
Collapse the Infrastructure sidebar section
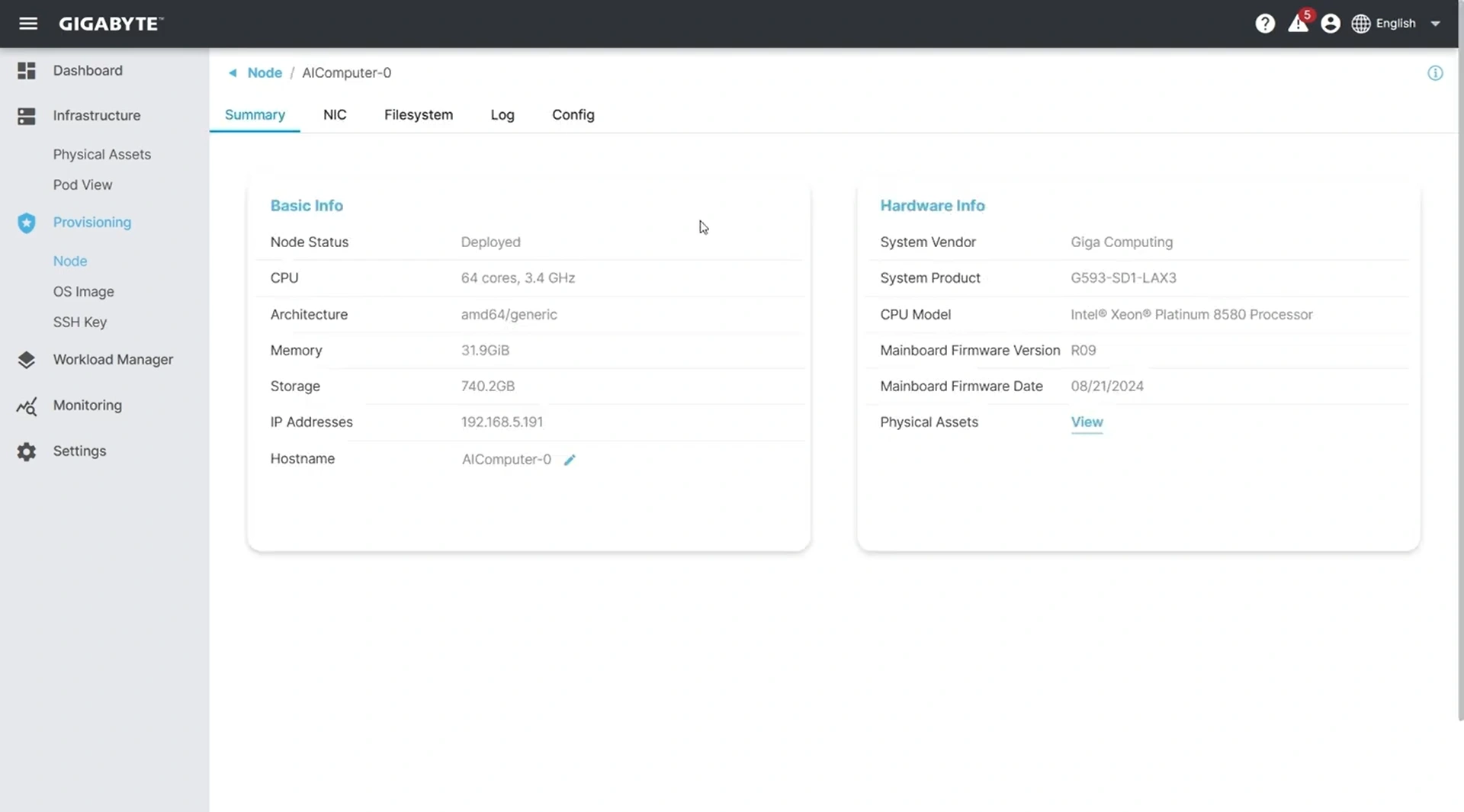click(x=97, y=116)
